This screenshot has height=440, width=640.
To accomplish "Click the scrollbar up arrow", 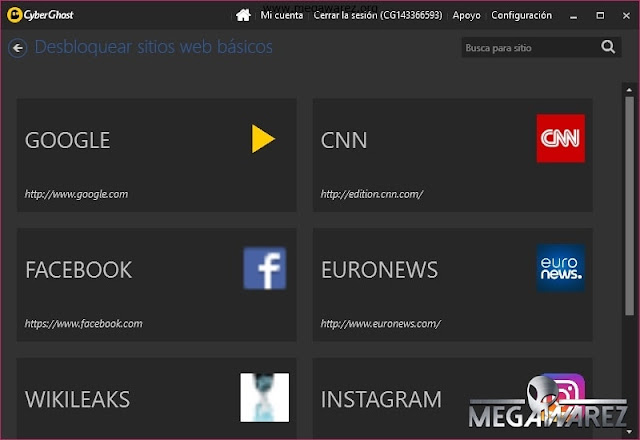I will 629,89.
